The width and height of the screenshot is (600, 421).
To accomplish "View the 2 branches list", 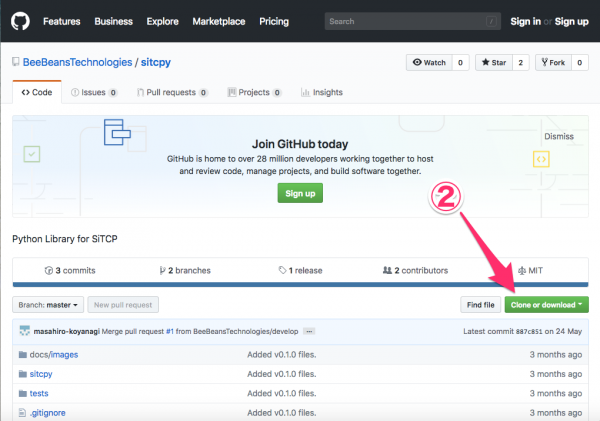I will click(x=185, y=270).
